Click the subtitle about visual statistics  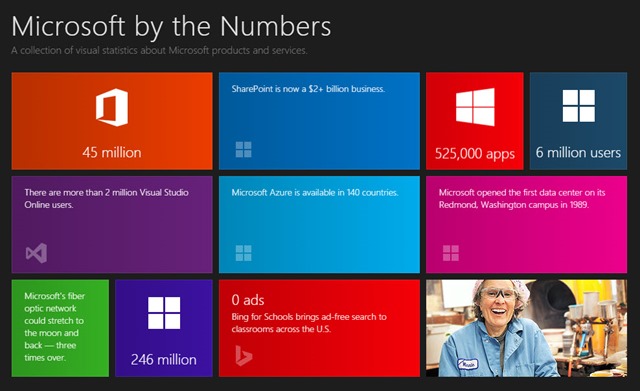tap(159, 51)
